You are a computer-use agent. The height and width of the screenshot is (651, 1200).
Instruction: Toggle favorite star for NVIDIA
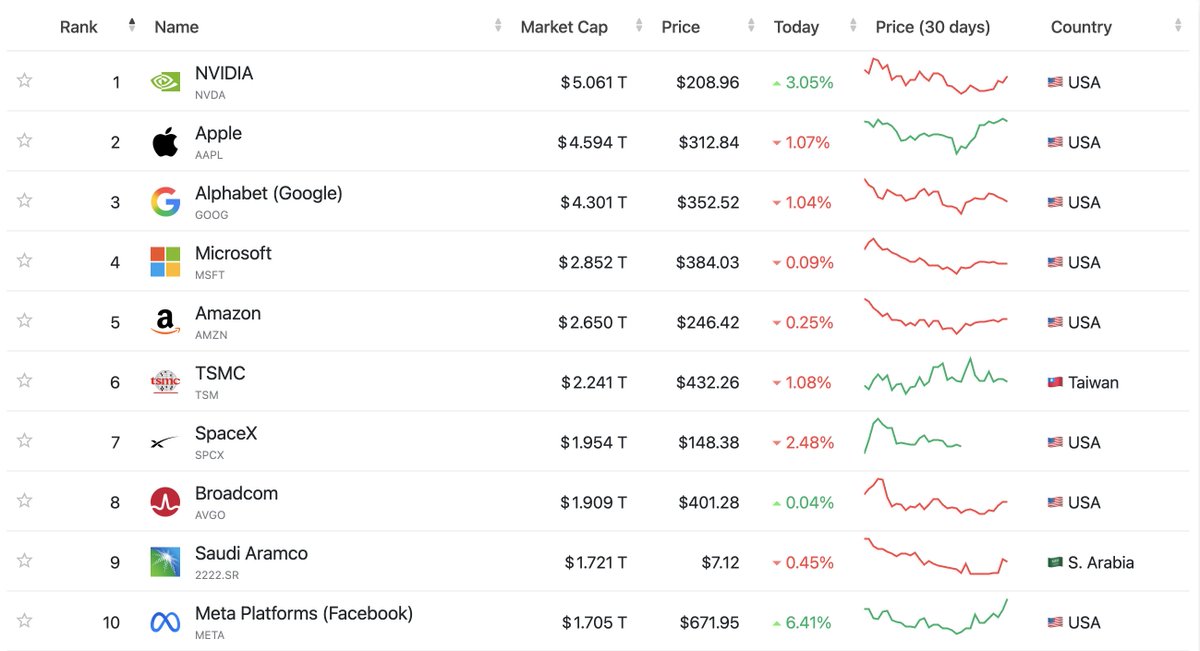click(24, 80)
